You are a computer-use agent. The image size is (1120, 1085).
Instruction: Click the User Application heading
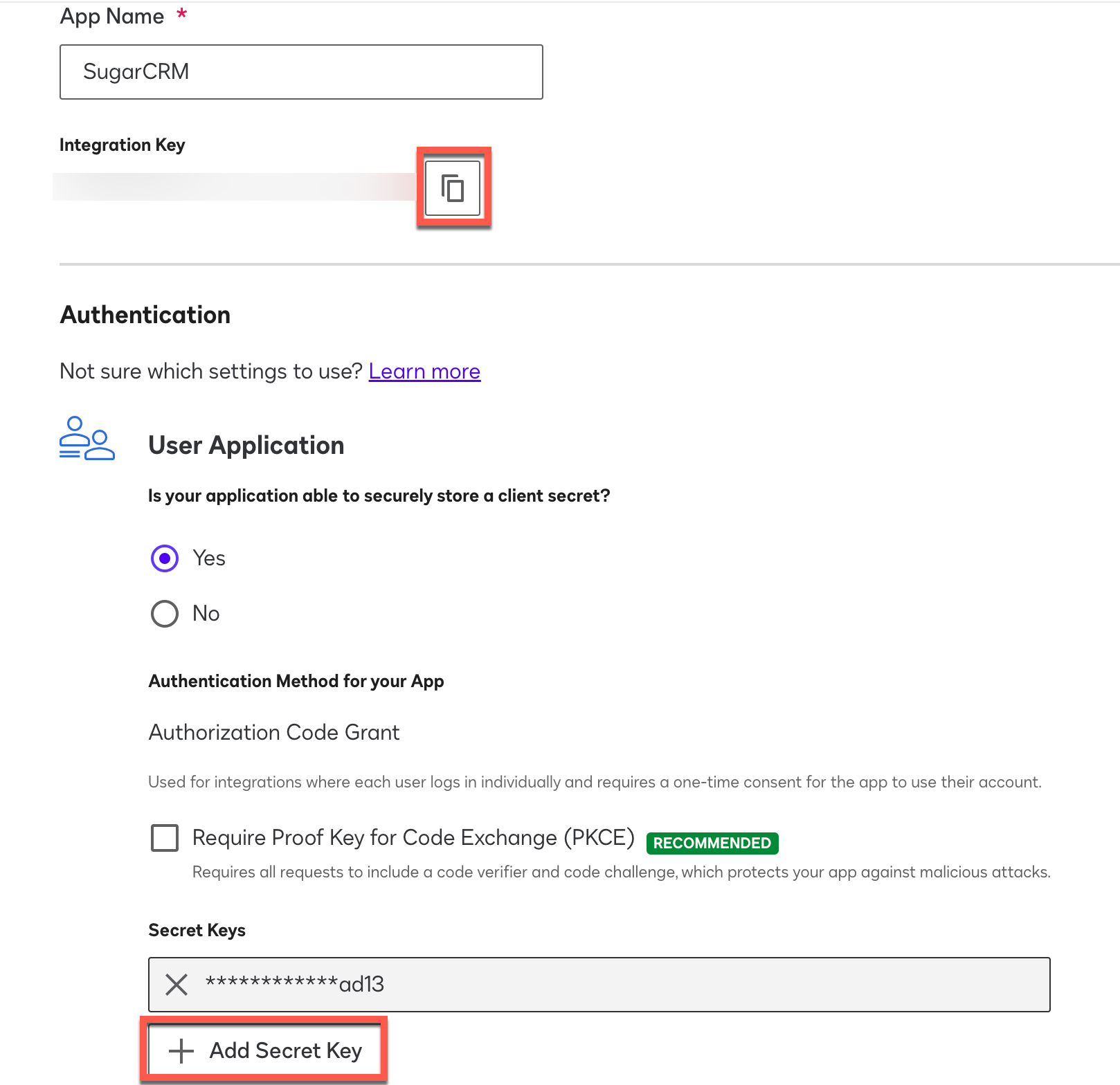(246, 446)
